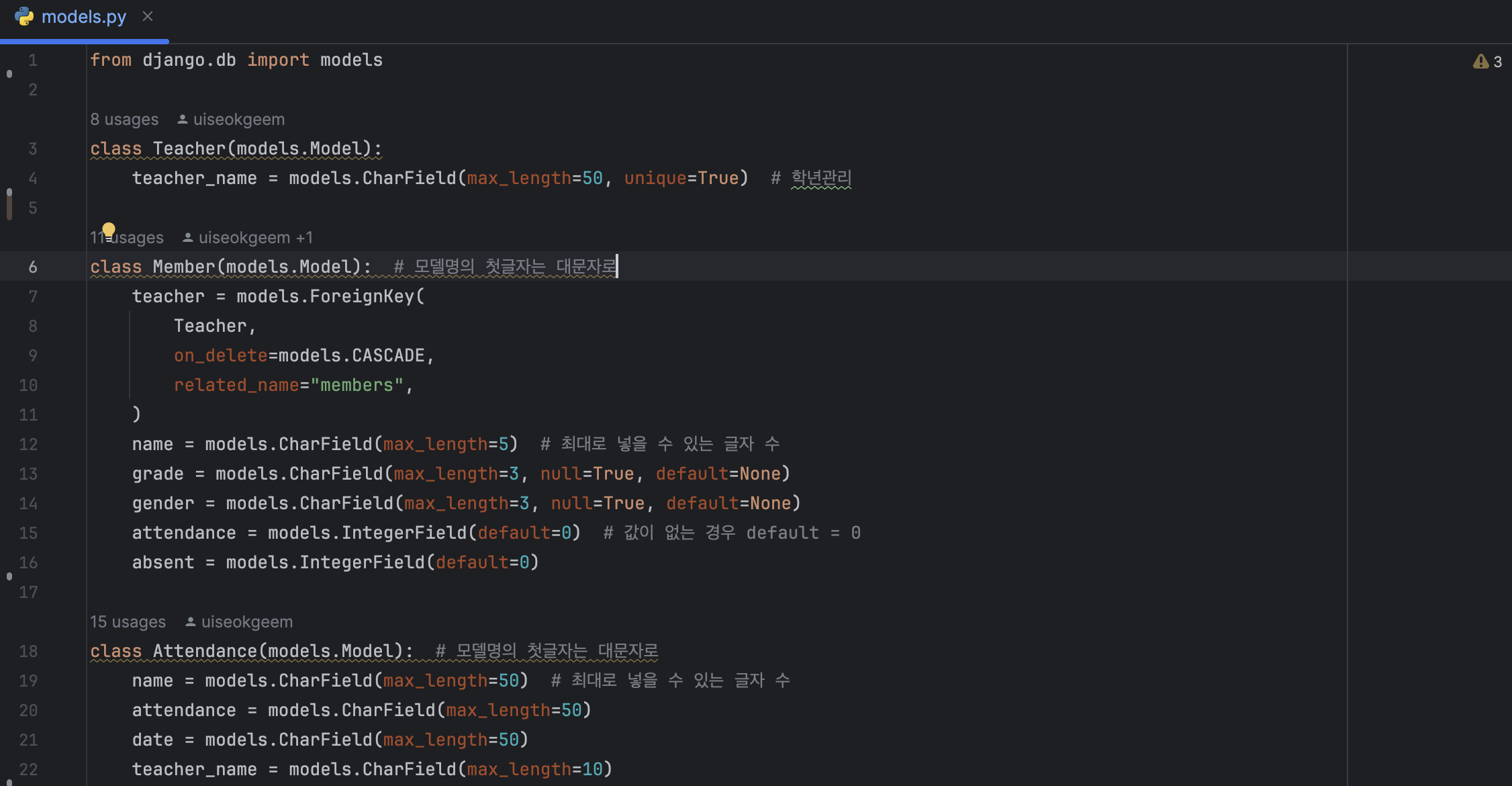Screen dimensions: 1512x786
Task: Click line number 18 in gutter
Action: [x=28, y=652]
